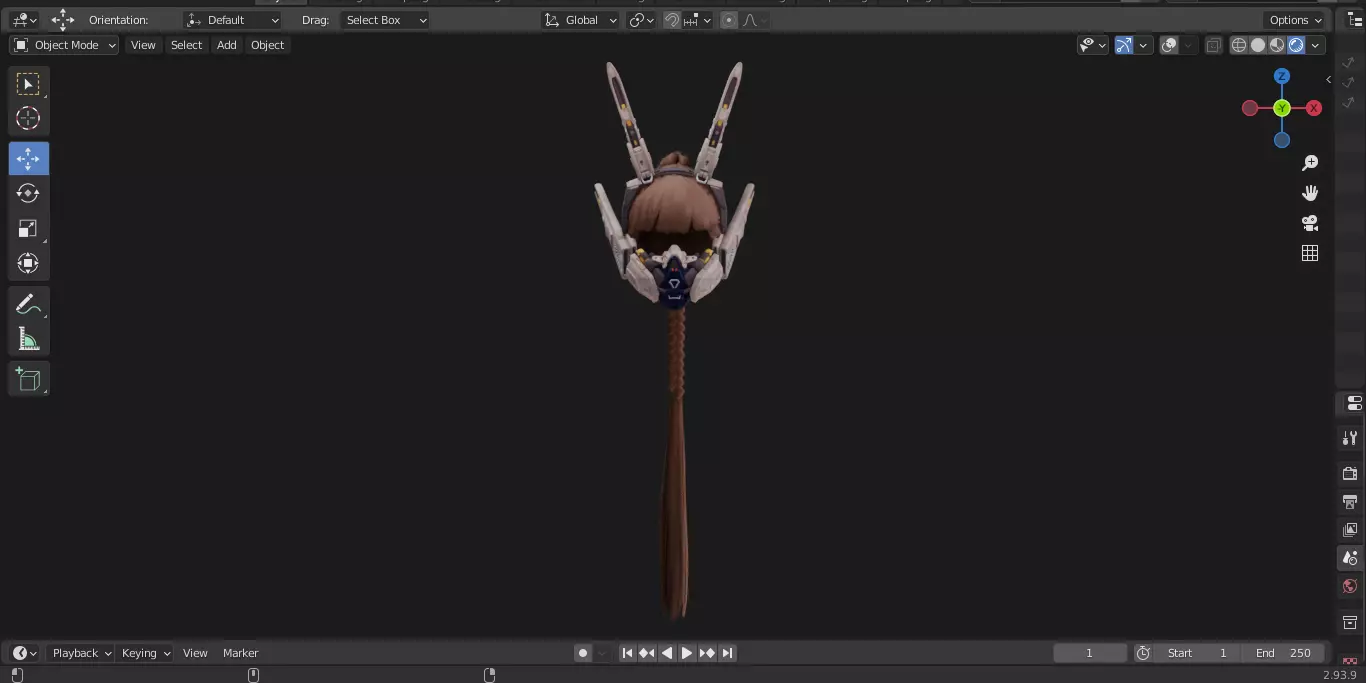
Task: Open the View menu in viewport header
Action: click(x=143, y=45)
